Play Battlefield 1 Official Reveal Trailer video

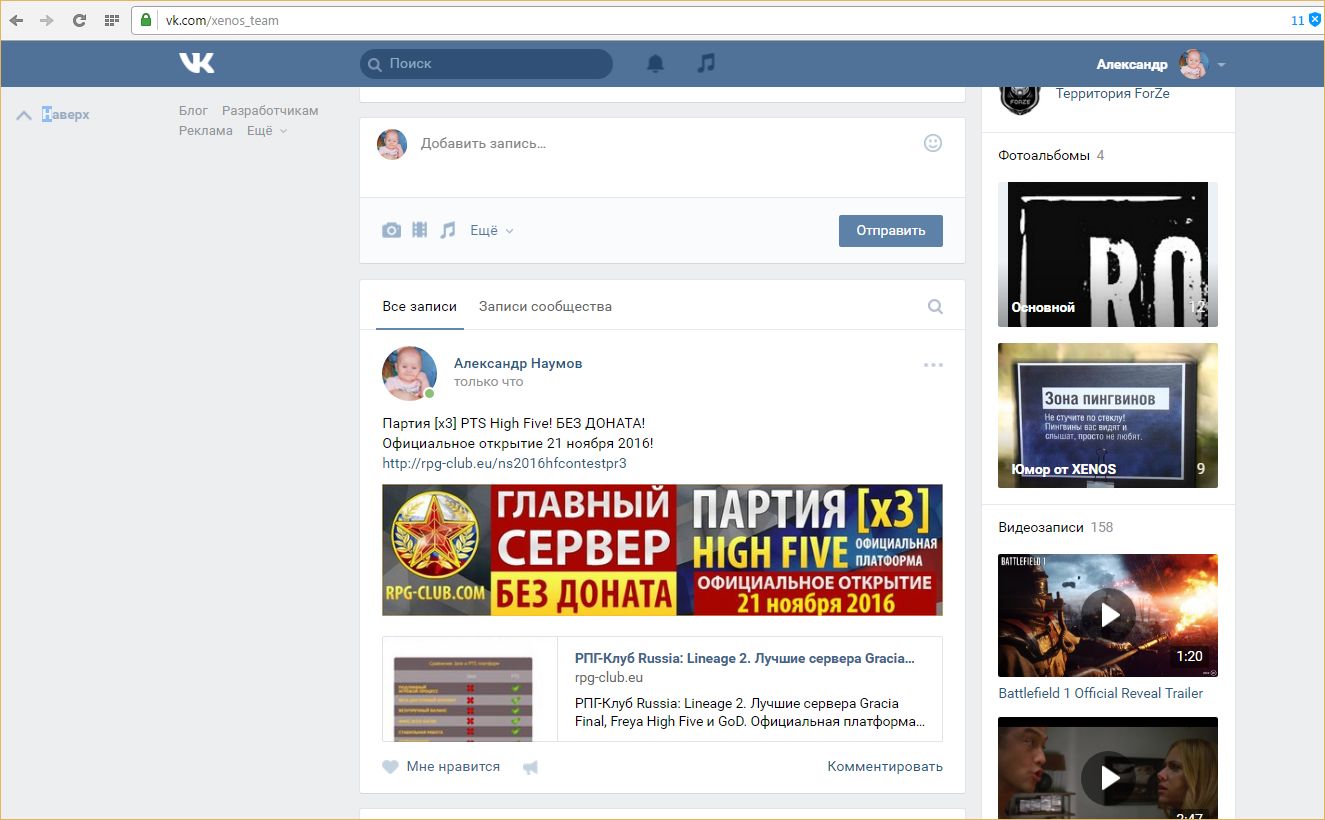[x=1108, y=615]
